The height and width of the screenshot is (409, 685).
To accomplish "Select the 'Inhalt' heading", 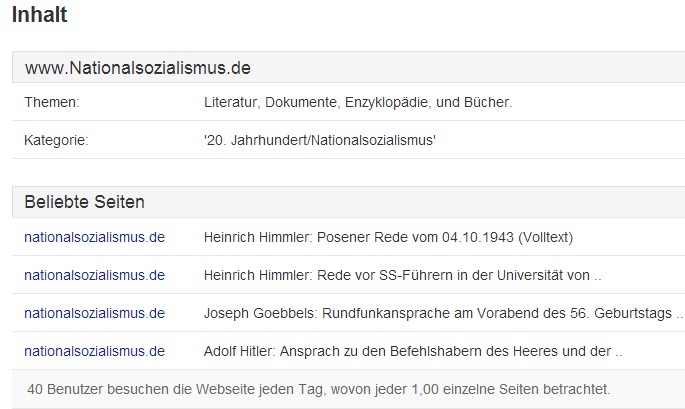I will coord(39,15).
